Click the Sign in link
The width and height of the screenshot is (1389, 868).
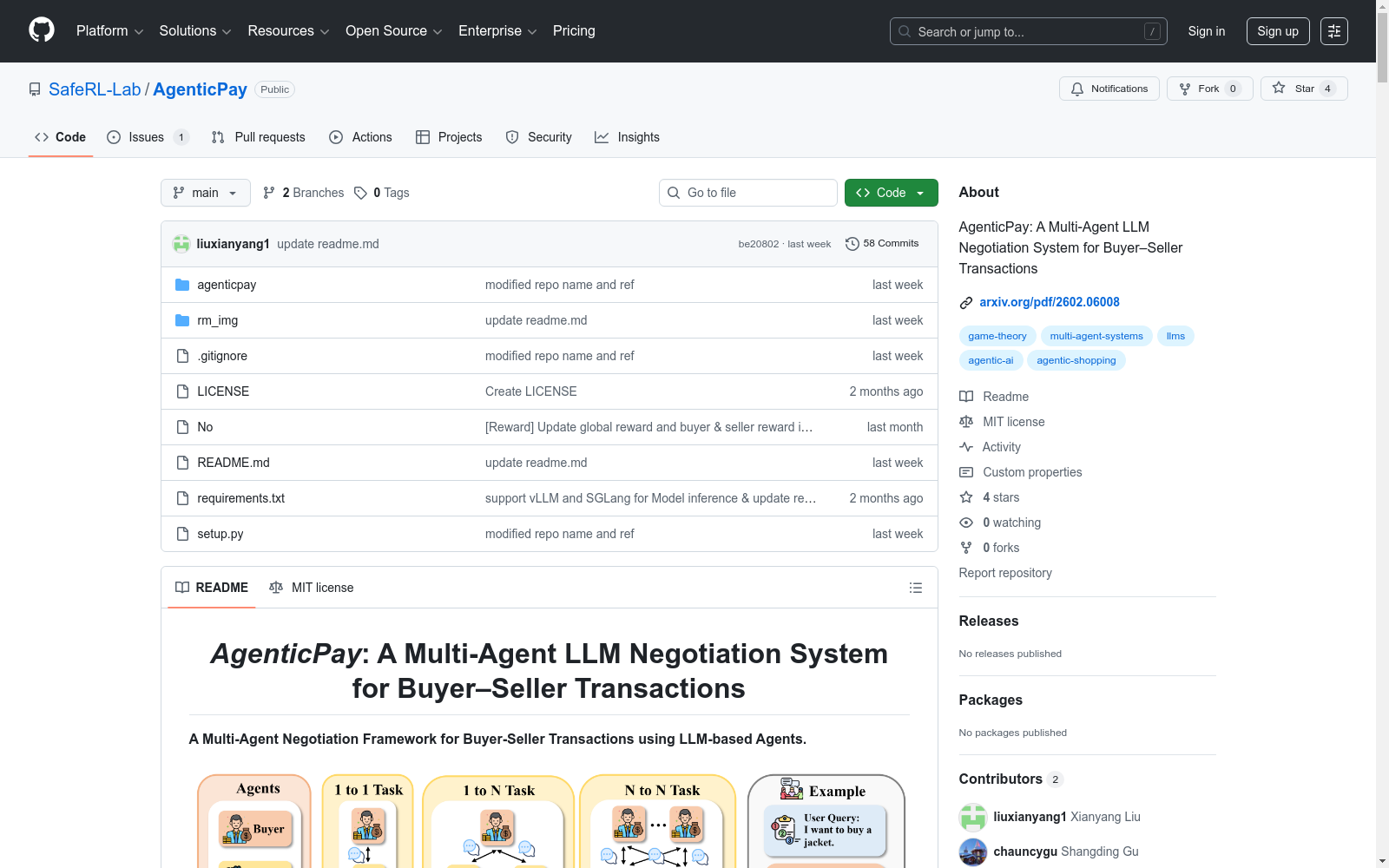tap(1207, 31)
